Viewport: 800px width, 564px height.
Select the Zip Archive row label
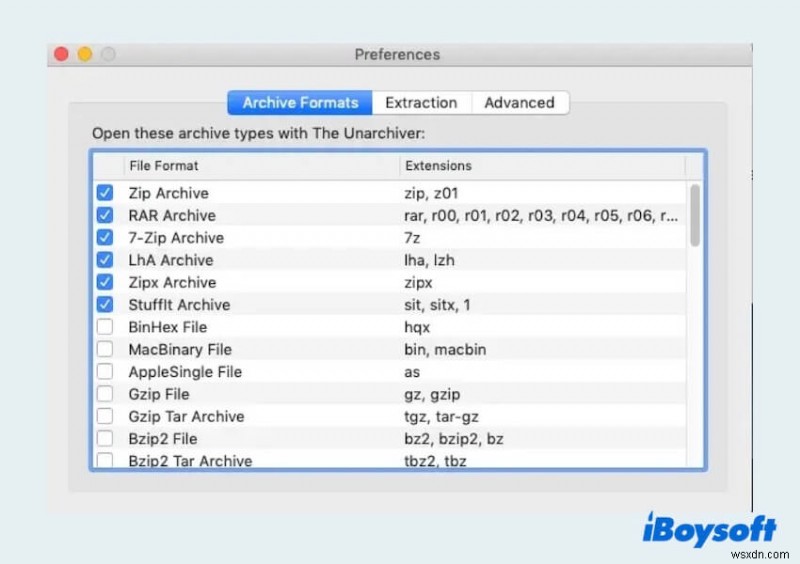(x=169, y=193)
